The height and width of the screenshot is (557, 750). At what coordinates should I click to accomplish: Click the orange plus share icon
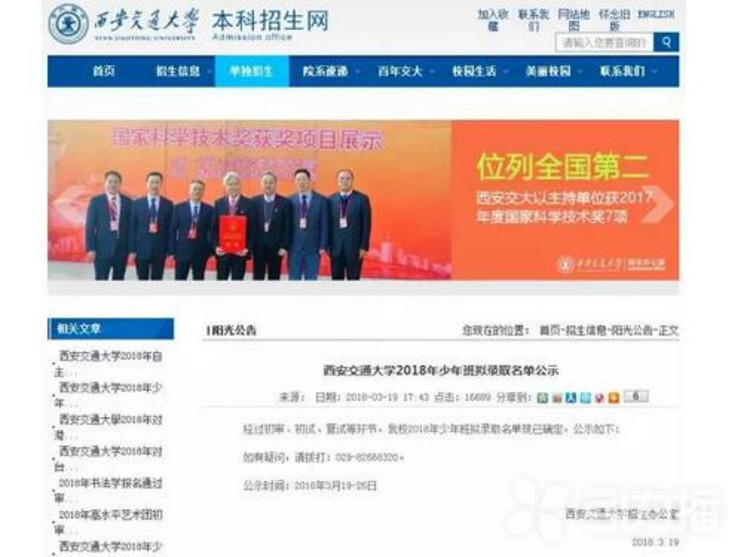(x=614, y=397)
